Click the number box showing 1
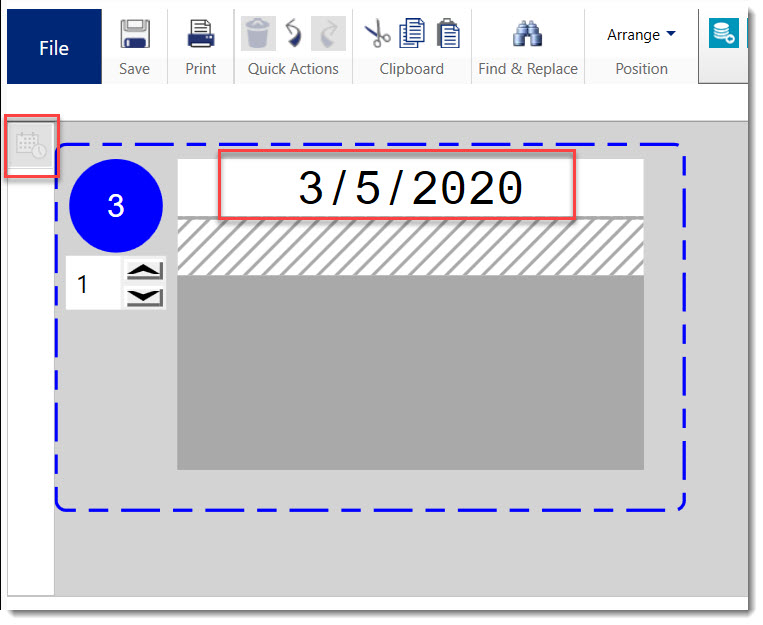 coord(93,284)
